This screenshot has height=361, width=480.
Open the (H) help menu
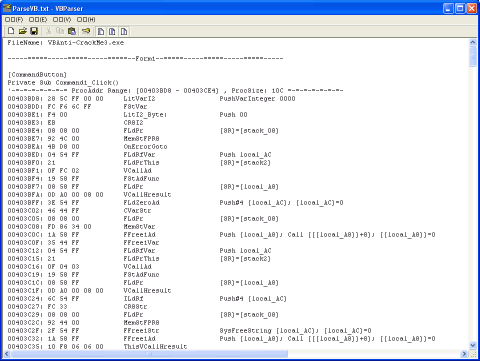(x=86, y=20)
